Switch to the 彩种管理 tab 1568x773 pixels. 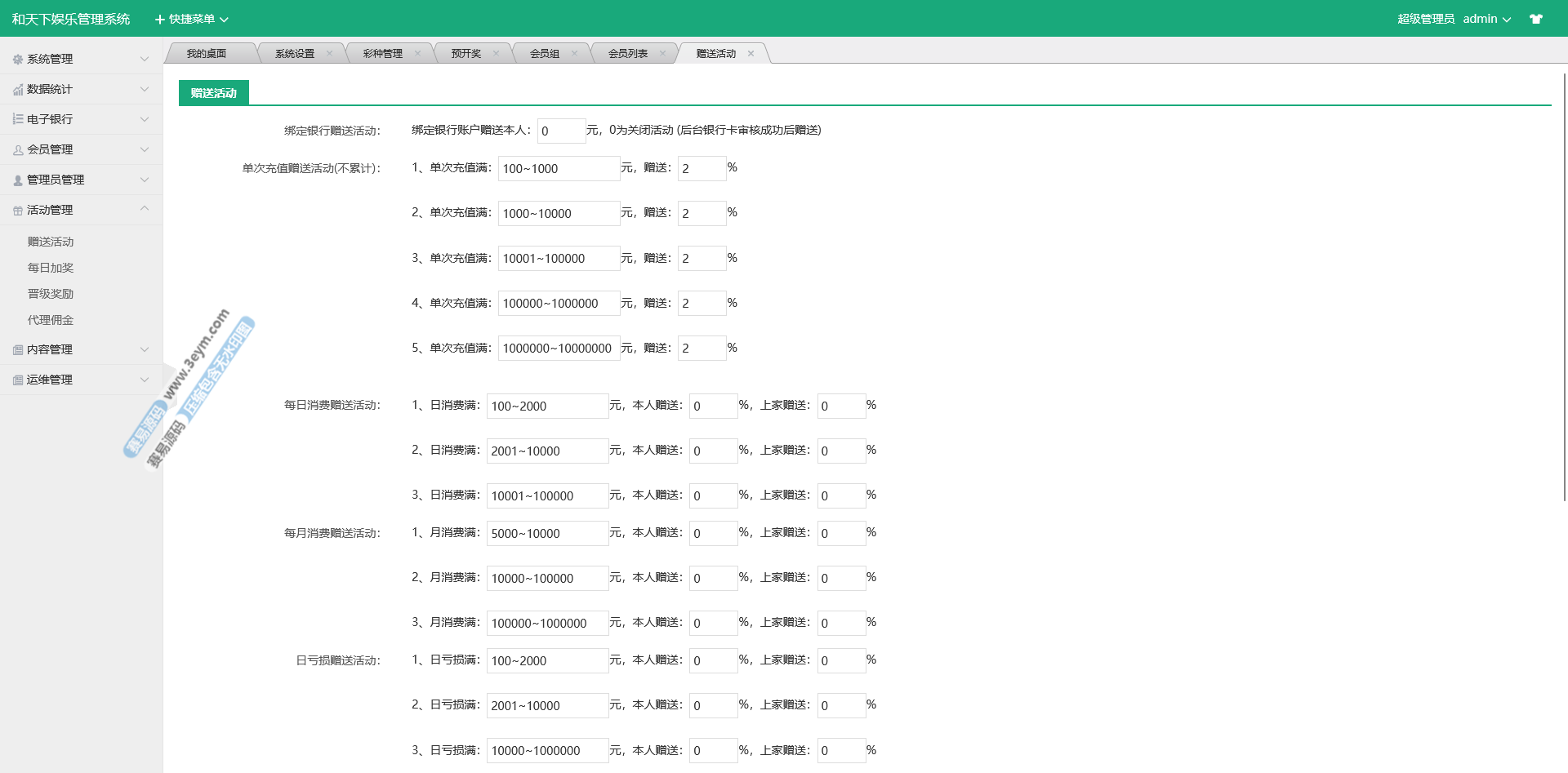382,54
